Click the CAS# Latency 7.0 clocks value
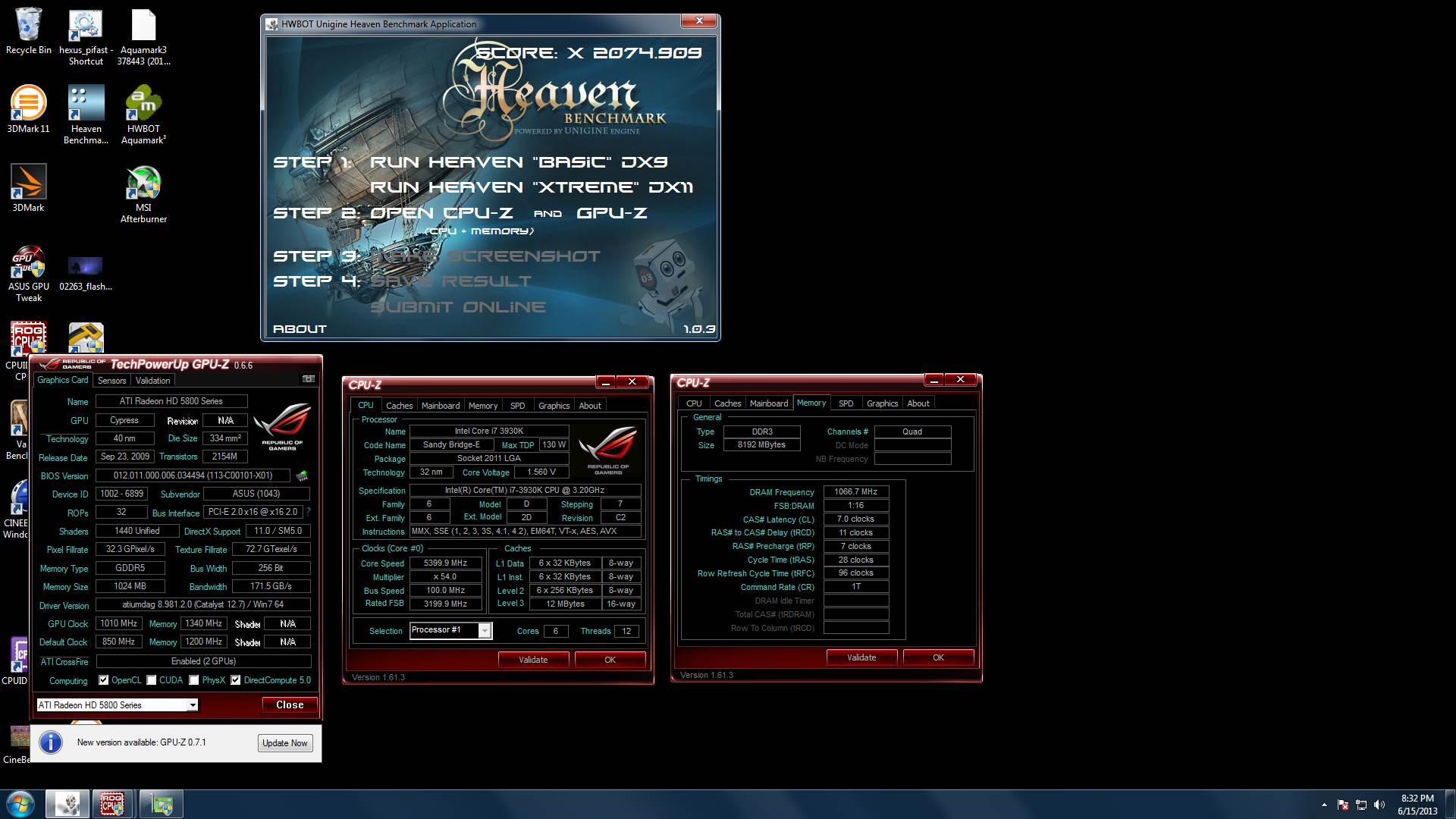Screen dimensions: 1456x819 [x=855, y=519]
